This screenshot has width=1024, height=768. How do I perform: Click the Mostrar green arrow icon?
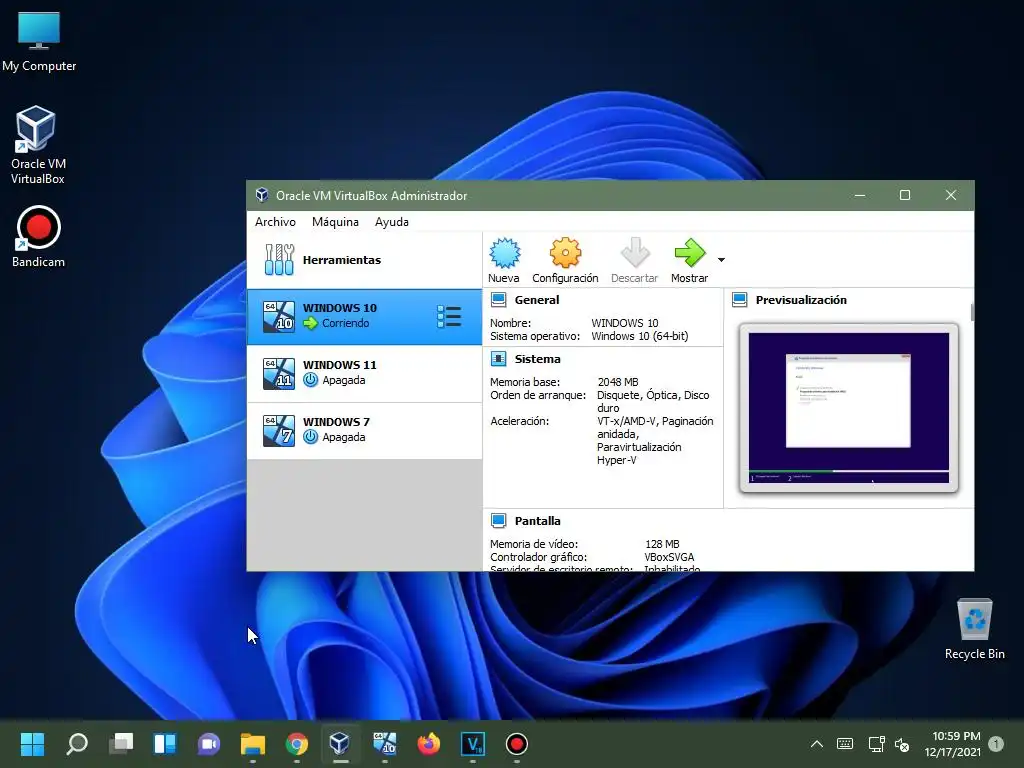pos(690,253)
